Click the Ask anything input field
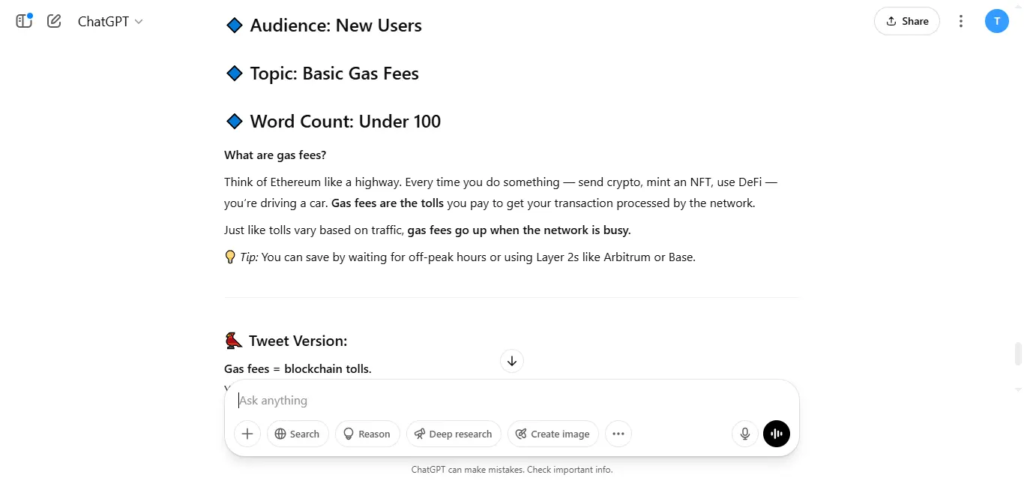Screen dimensions: 1024x481 tap(511, 400)
